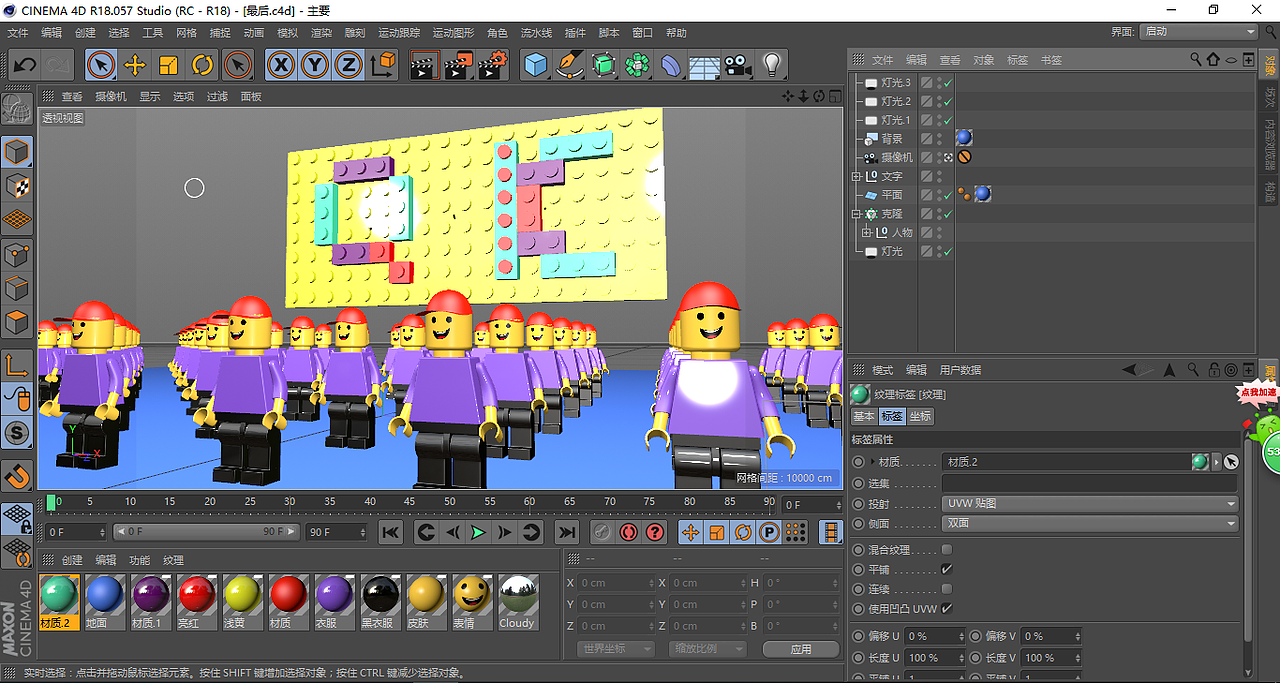Viewport: 1280px width, 683px height.
Task: Open the 插件 menu
Action: click(575, 33)
